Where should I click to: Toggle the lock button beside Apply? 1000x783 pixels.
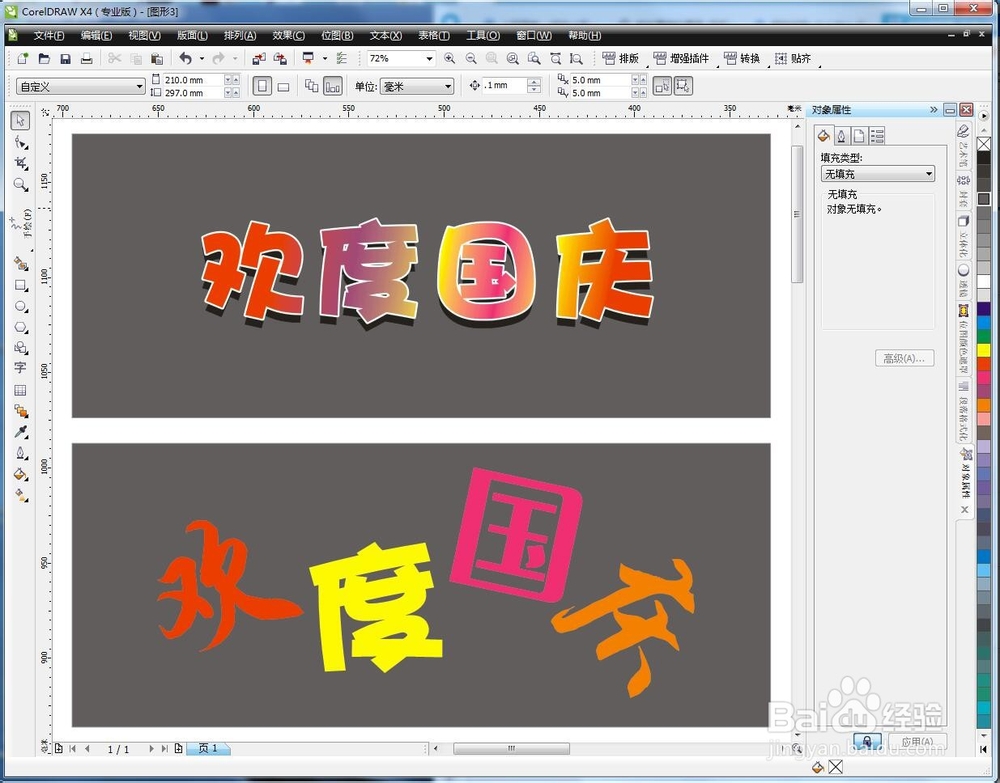click(867, 740)
